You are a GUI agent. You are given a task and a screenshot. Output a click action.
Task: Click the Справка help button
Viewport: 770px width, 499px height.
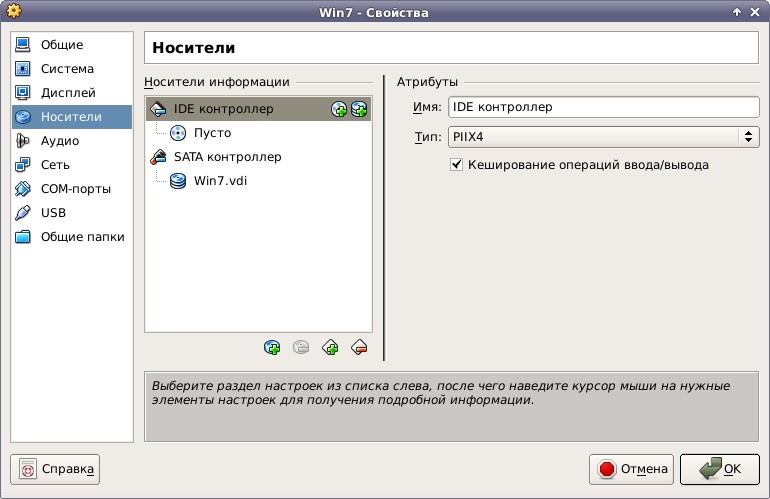click(55, 470)
